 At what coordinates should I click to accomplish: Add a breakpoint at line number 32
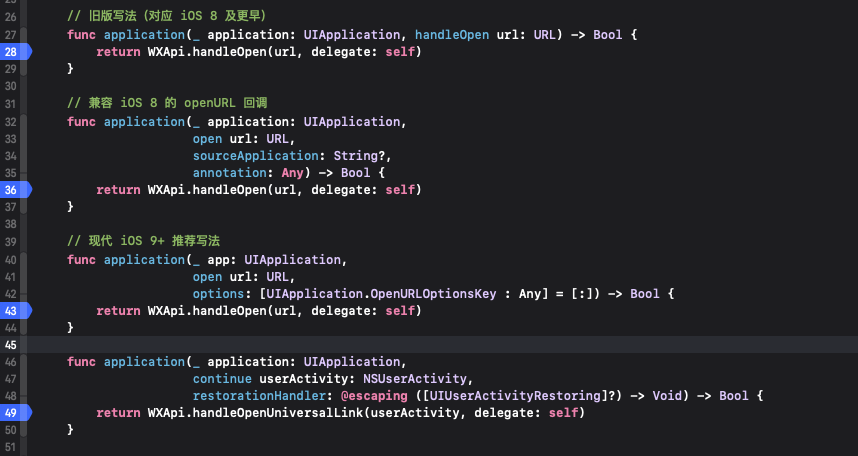[10, 122]
